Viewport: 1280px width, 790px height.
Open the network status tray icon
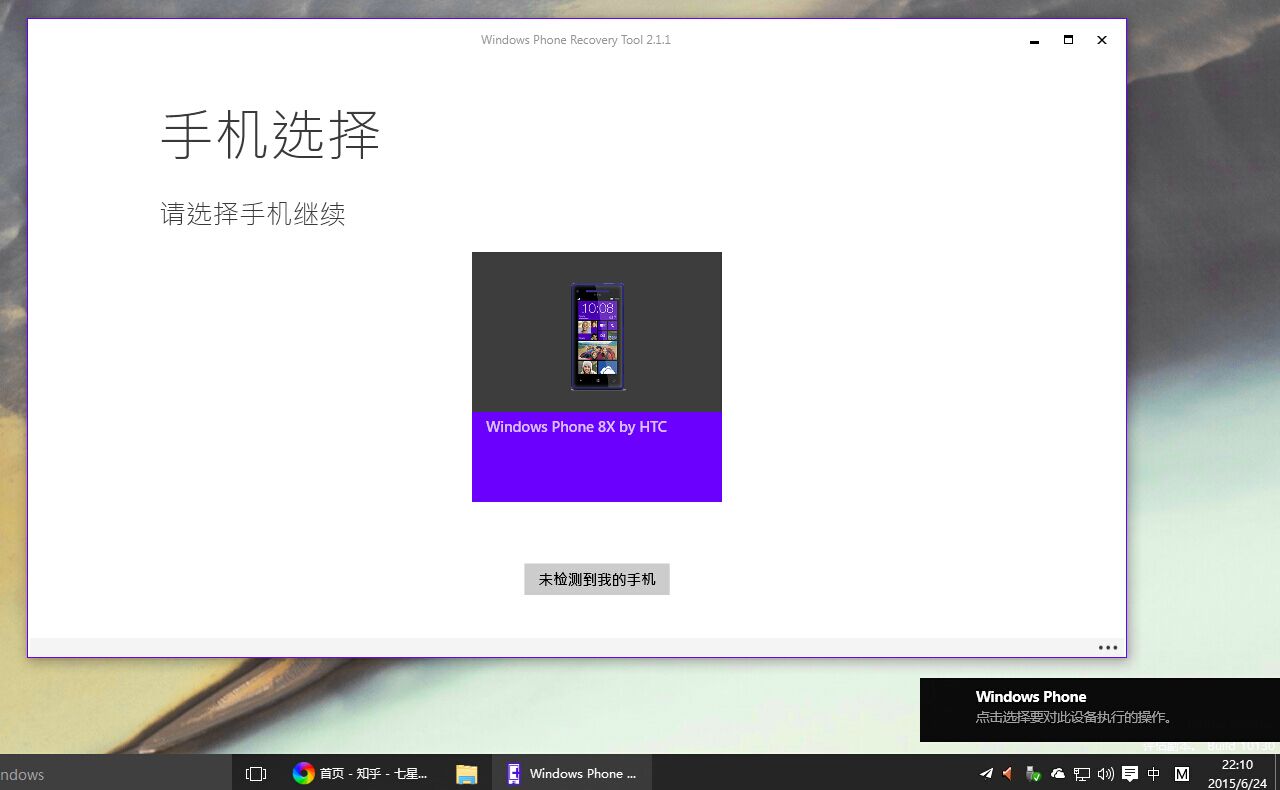coord(1082,773)
